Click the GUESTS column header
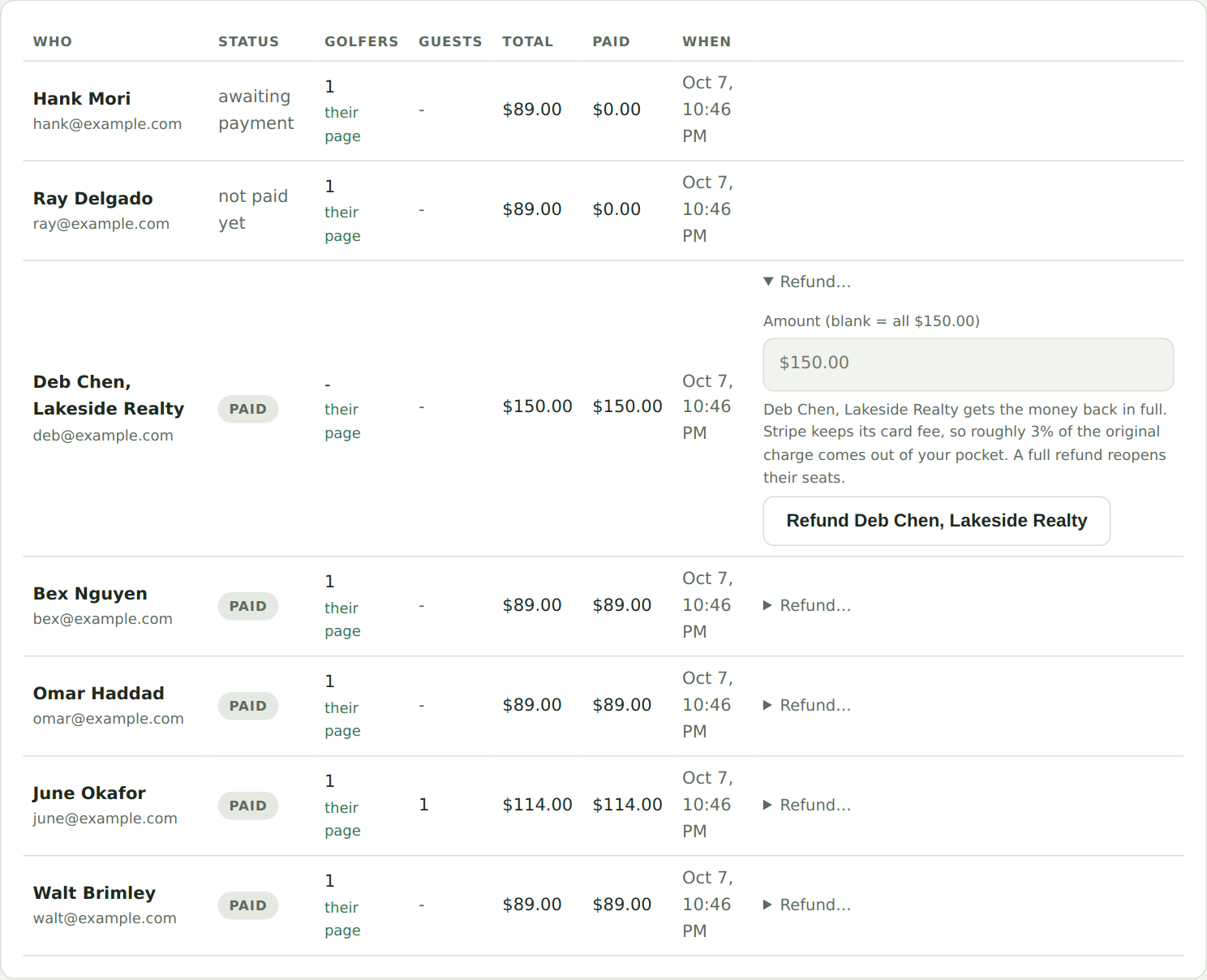The image size is (1207, 980). pyautogui.click(x=450, y=41)
